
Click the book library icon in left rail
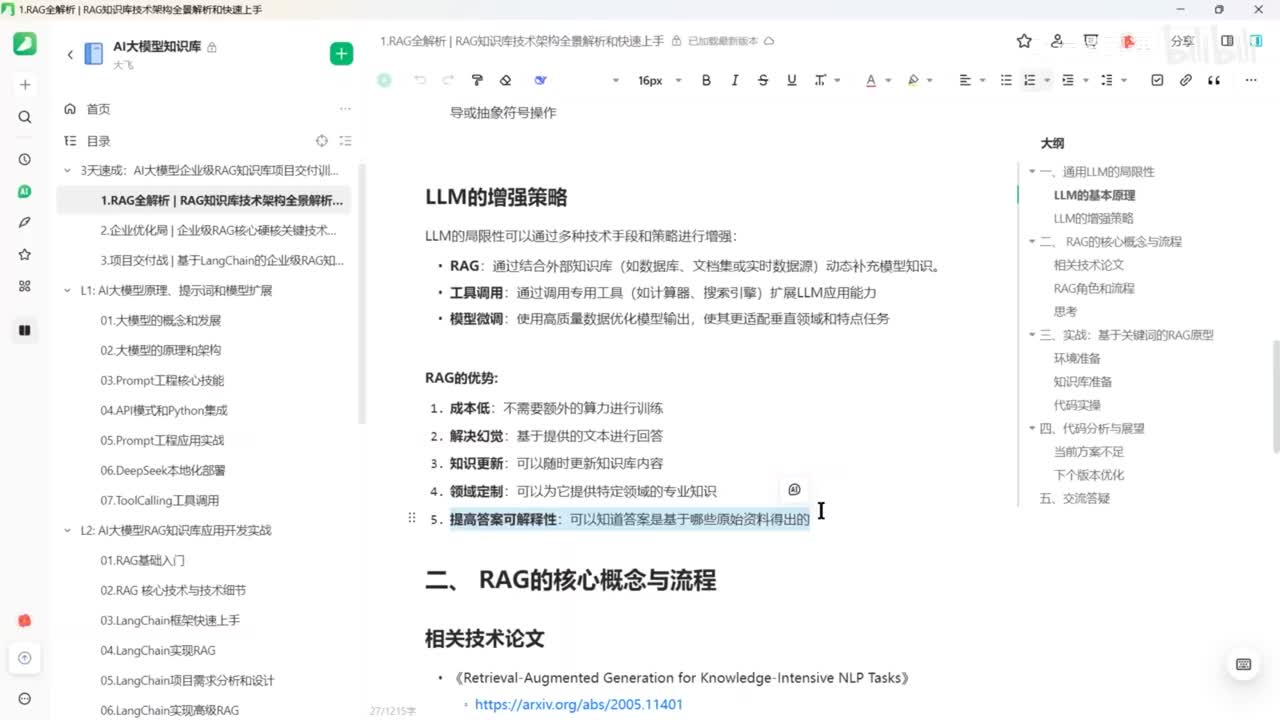pos(25,330)
